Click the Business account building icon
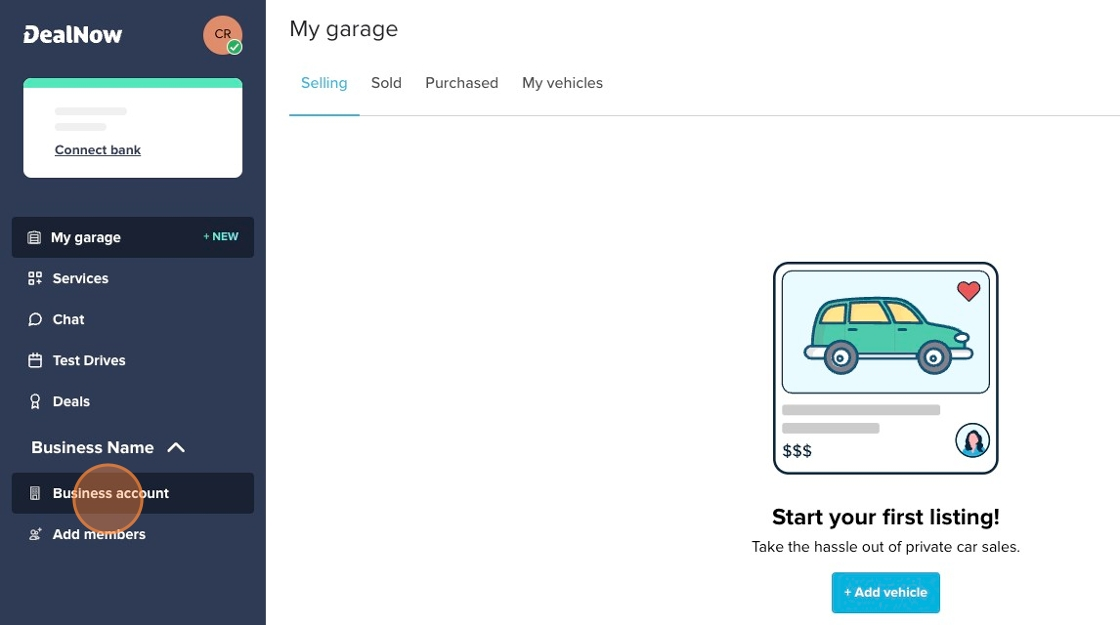1120x625 pixels. tap(33, 493)
